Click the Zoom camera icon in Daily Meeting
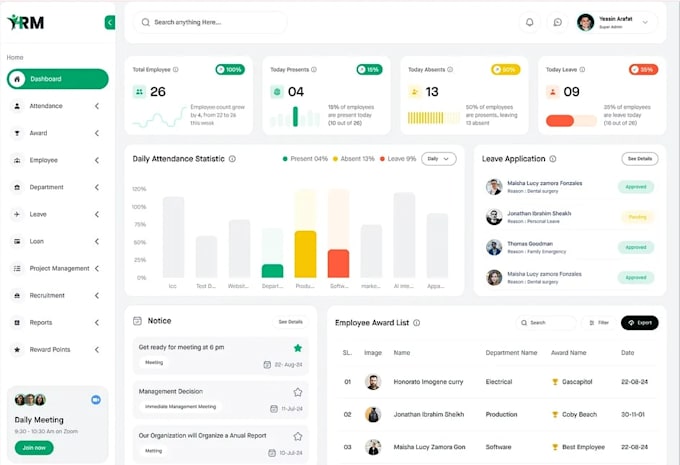Screen dimensions: 680x465 tap(96, 400)
